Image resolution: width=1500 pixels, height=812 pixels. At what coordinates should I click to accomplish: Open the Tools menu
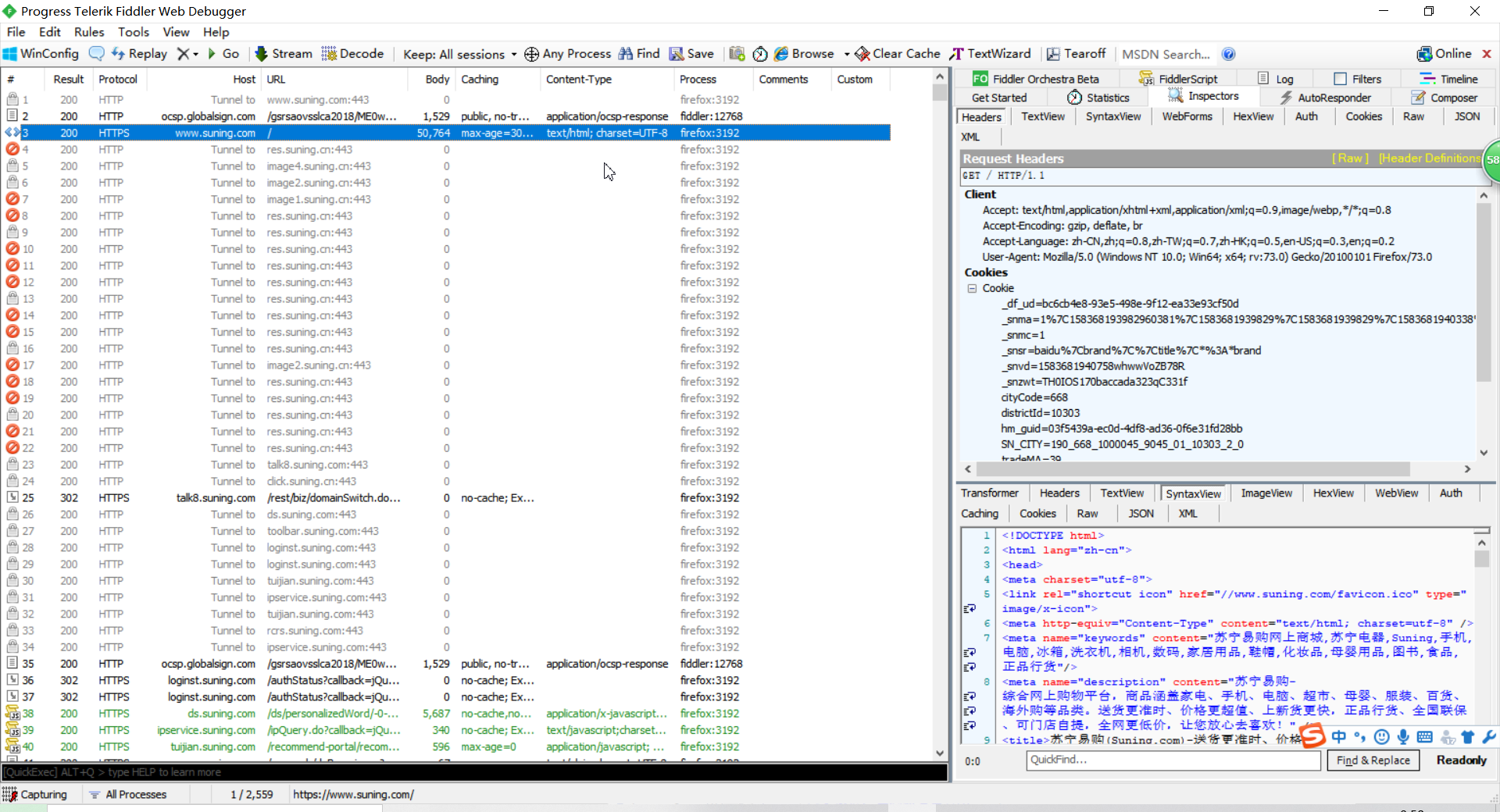tap(134, 32)
